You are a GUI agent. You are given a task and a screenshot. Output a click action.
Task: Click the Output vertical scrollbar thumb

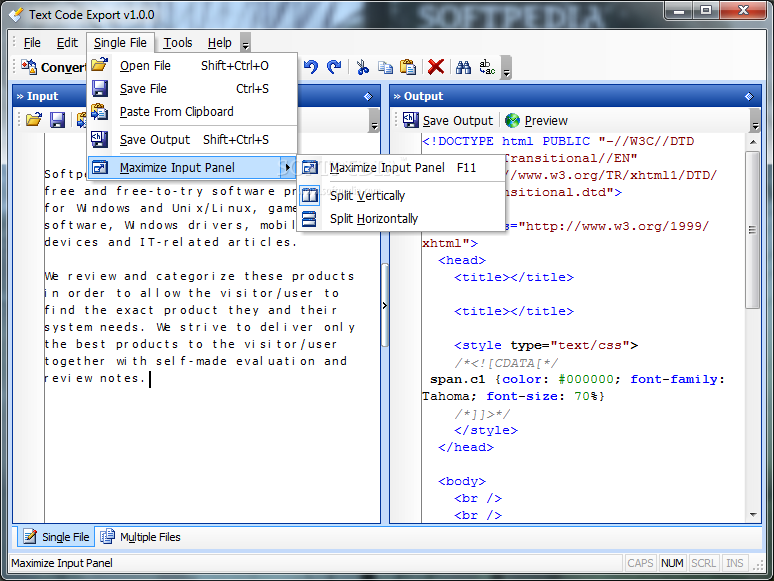(753, 230)
